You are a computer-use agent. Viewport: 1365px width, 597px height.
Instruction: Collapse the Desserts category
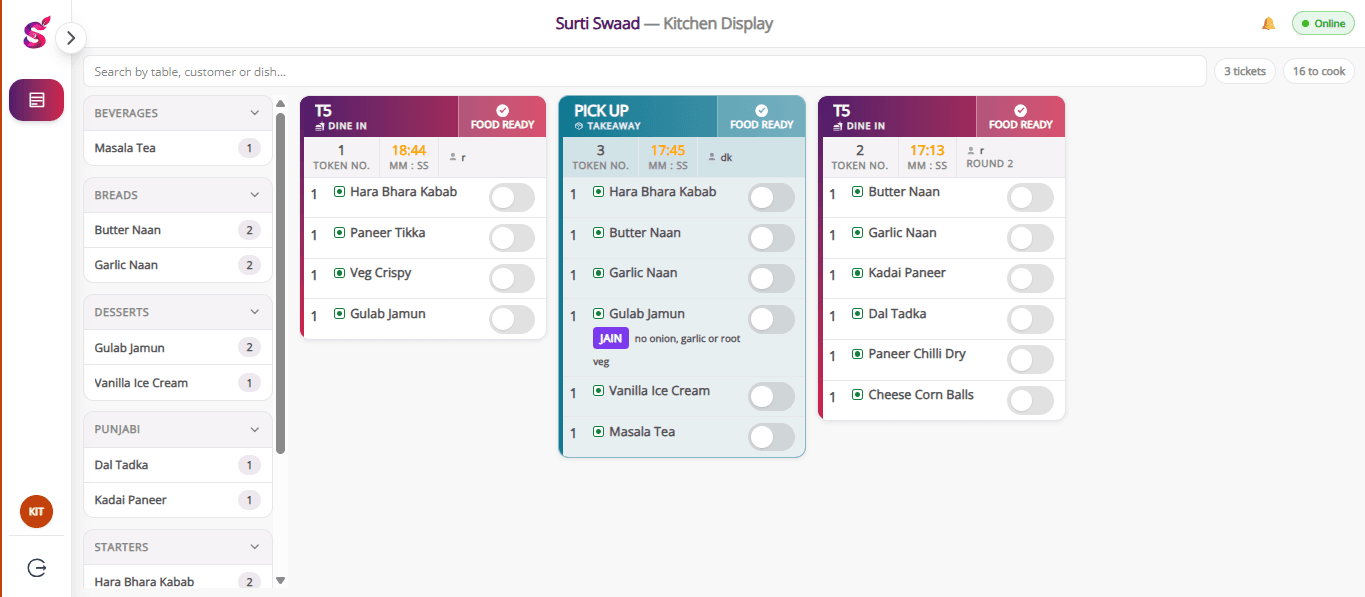point(255,312)
